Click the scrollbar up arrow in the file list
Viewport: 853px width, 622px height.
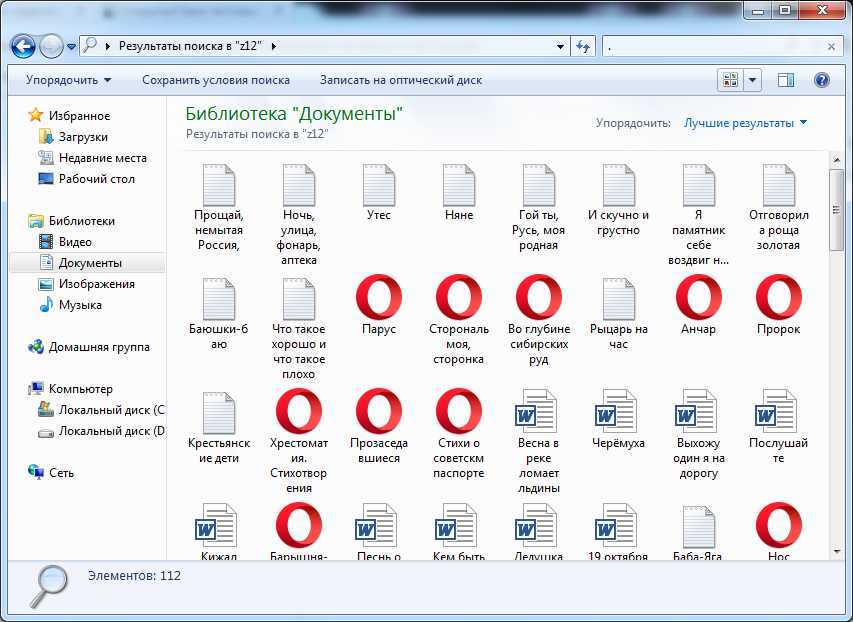[837, 160]
